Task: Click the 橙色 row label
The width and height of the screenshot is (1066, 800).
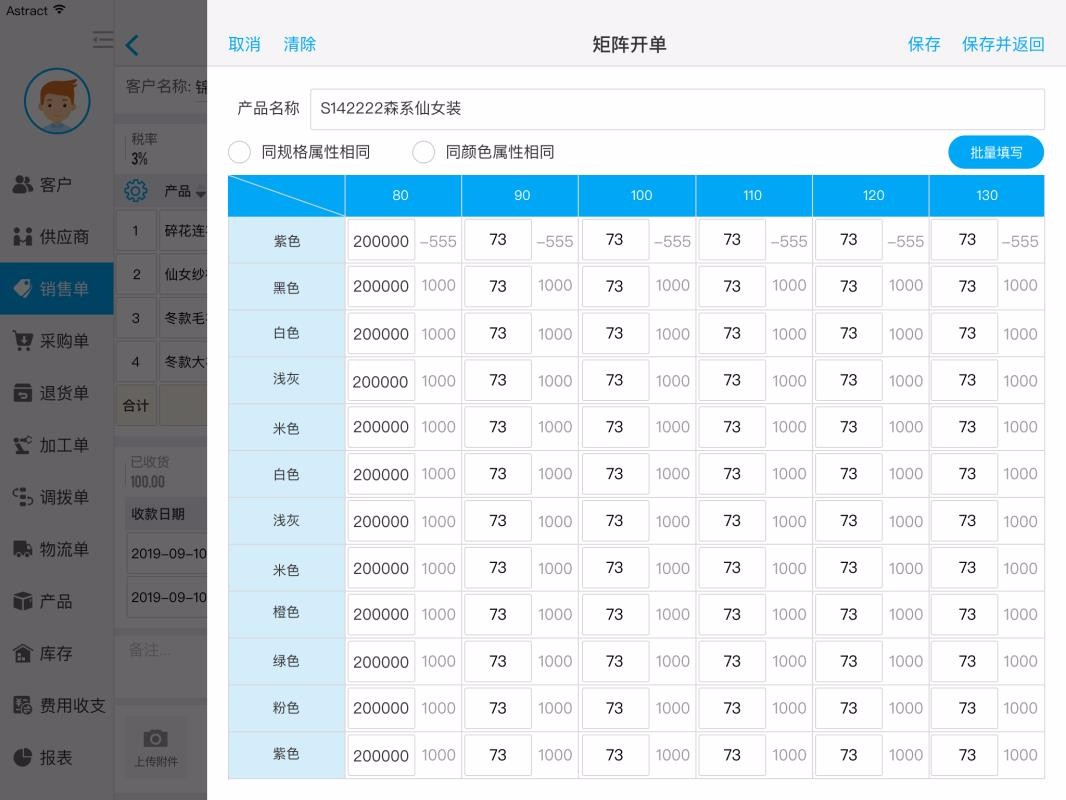Action: point(286,612)
